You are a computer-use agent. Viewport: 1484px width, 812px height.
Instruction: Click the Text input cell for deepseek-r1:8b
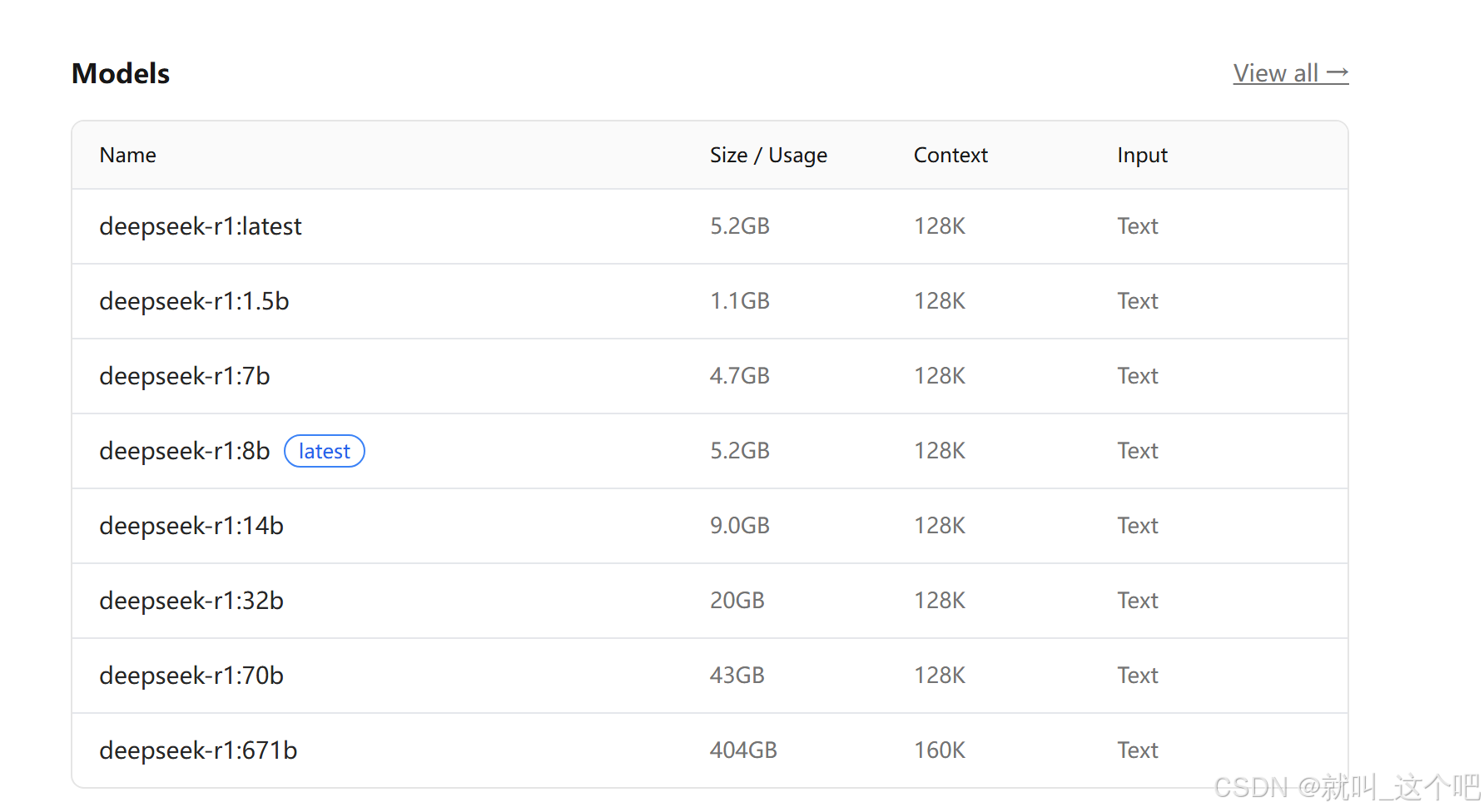tap(1138, 451)
